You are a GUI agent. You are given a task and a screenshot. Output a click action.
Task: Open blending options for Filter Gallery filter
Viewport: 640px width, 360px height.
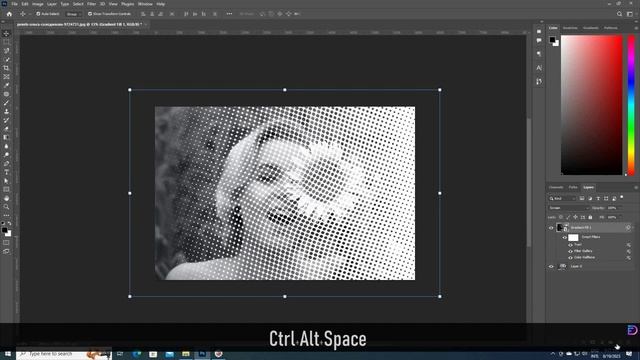629,251
